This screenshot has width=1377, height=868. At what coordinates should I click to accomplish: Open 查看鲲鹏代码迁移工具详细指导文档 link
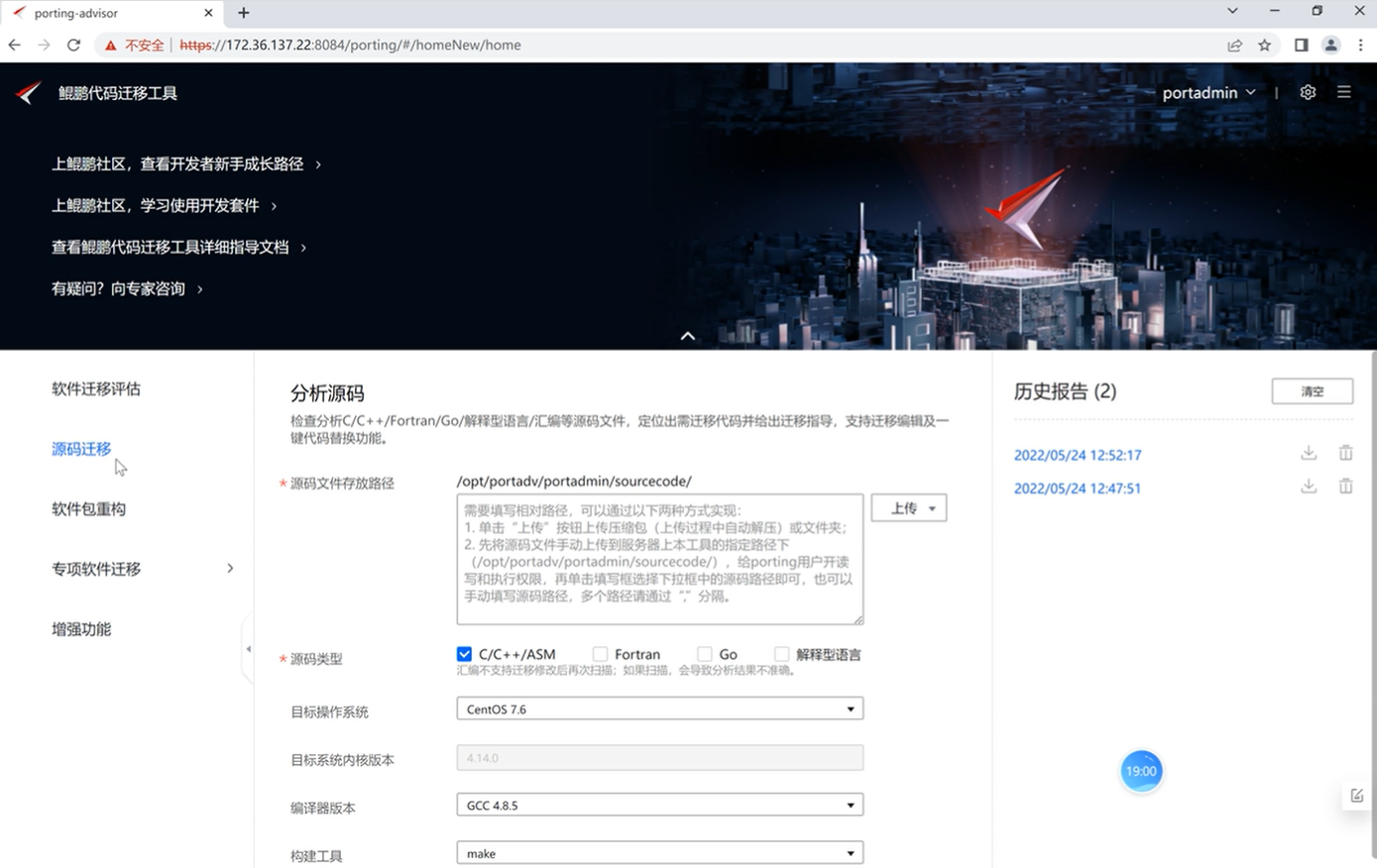171,247
